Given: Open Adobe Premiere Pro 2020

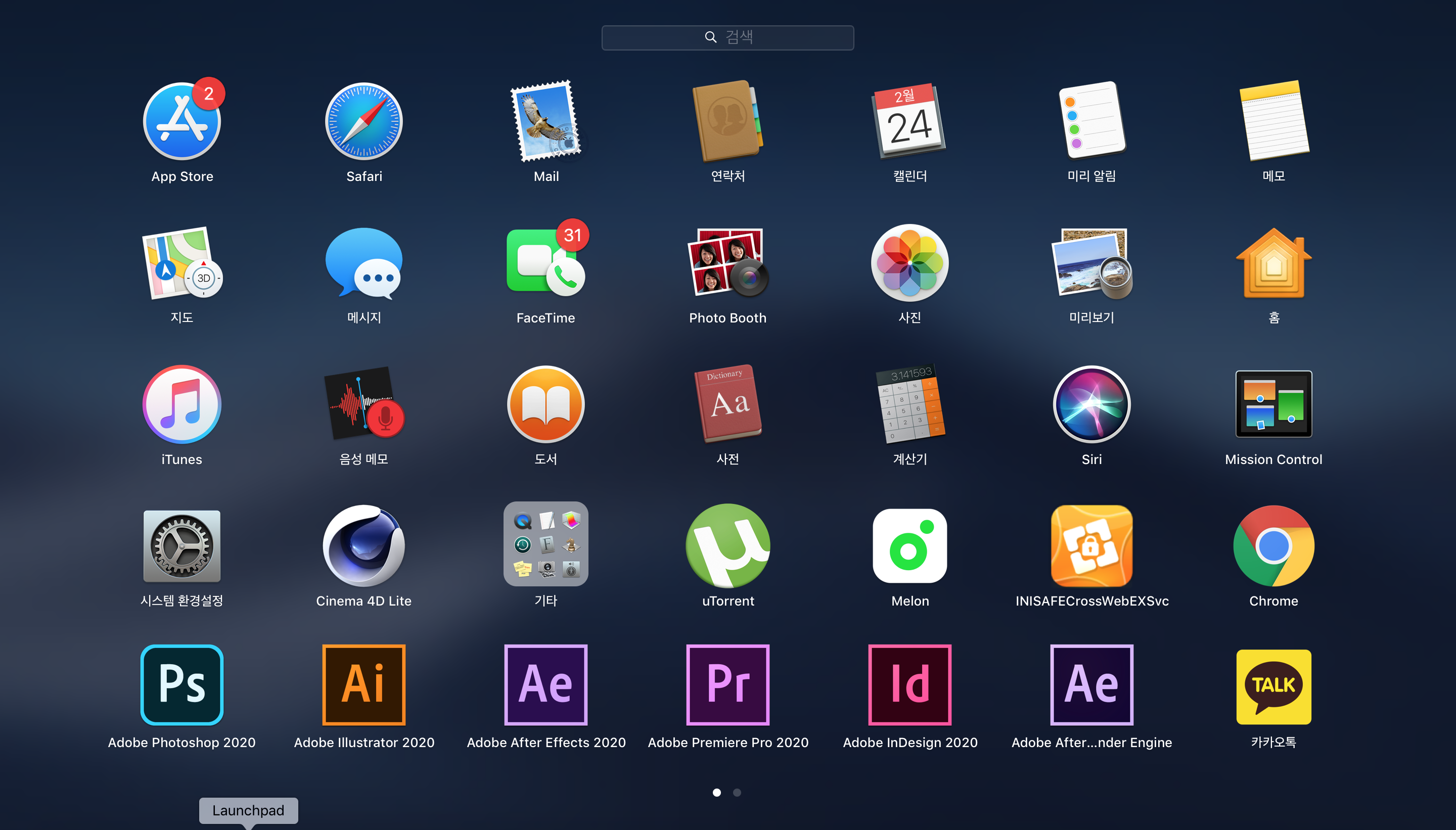Looking at the screenshot, I should coord(727,684).
